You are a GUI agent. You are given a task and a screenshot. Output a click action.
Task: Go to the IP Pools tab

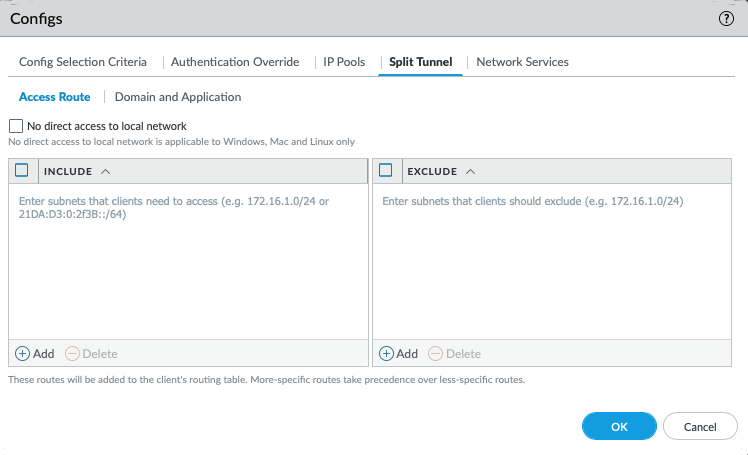pyautogui.click(x=344, y=62)
